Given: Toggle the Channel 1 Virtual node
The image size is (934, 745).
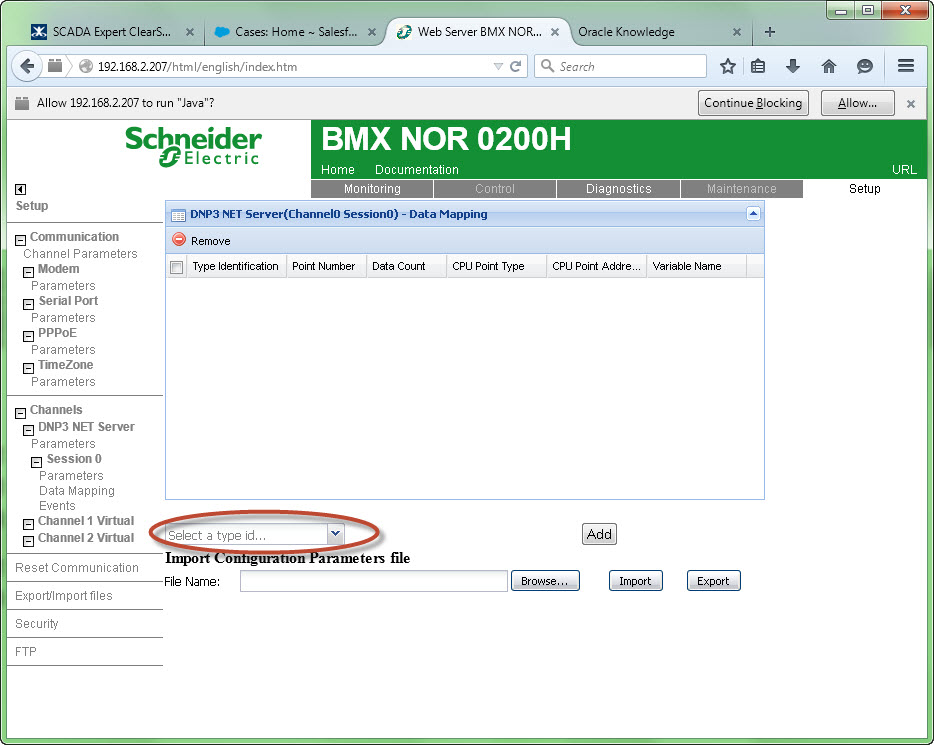Looking at the screenshot, I should point(28,524).
